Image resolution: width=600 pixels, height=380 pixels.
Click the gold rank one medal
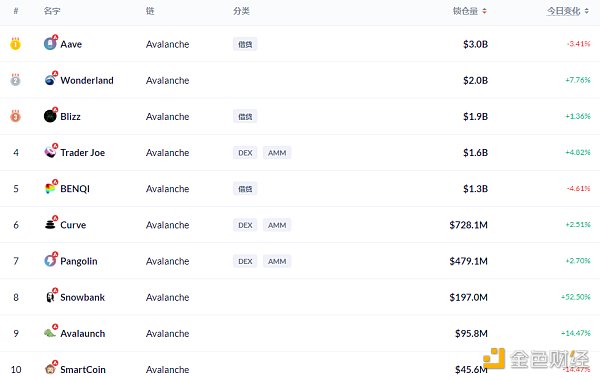point(15,44)
